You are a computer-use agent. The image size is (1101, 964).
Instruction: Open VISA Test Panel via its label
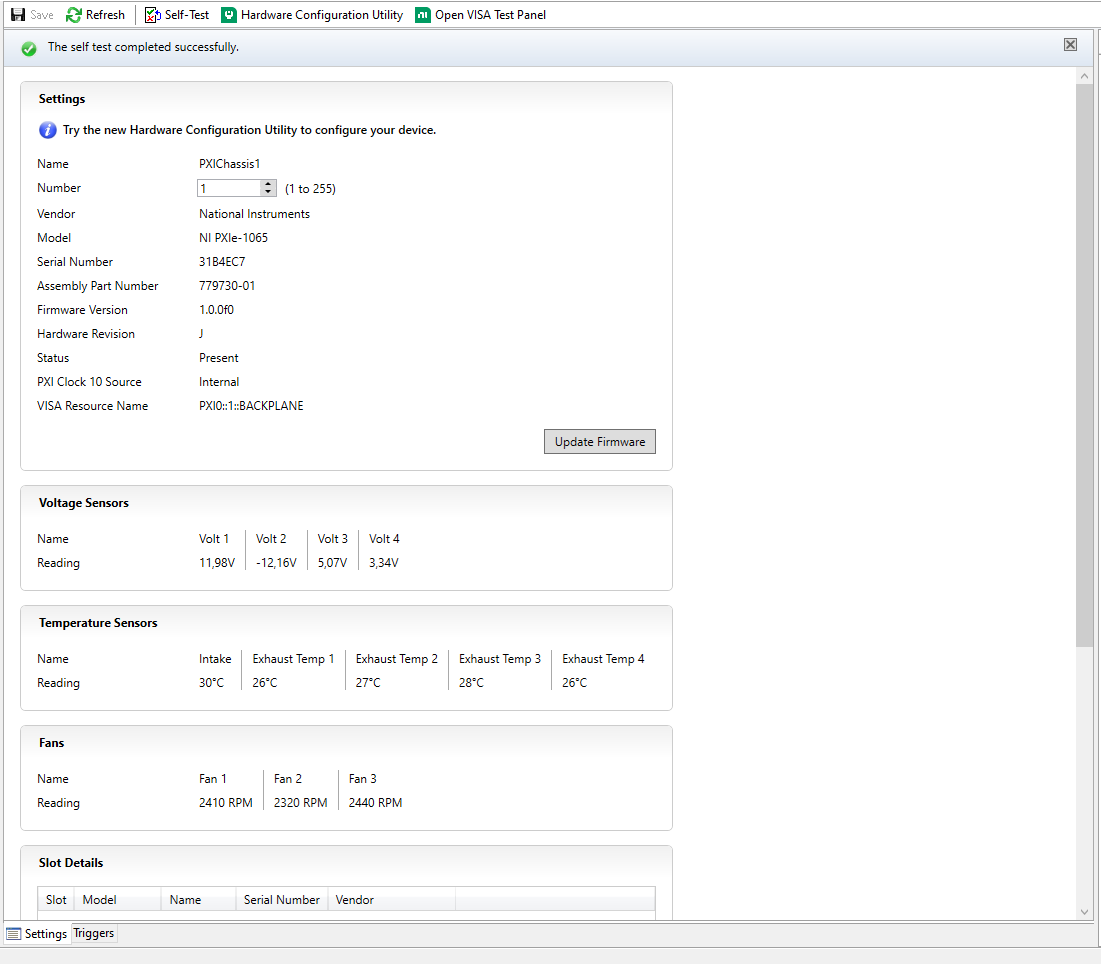tap(490, 15)
